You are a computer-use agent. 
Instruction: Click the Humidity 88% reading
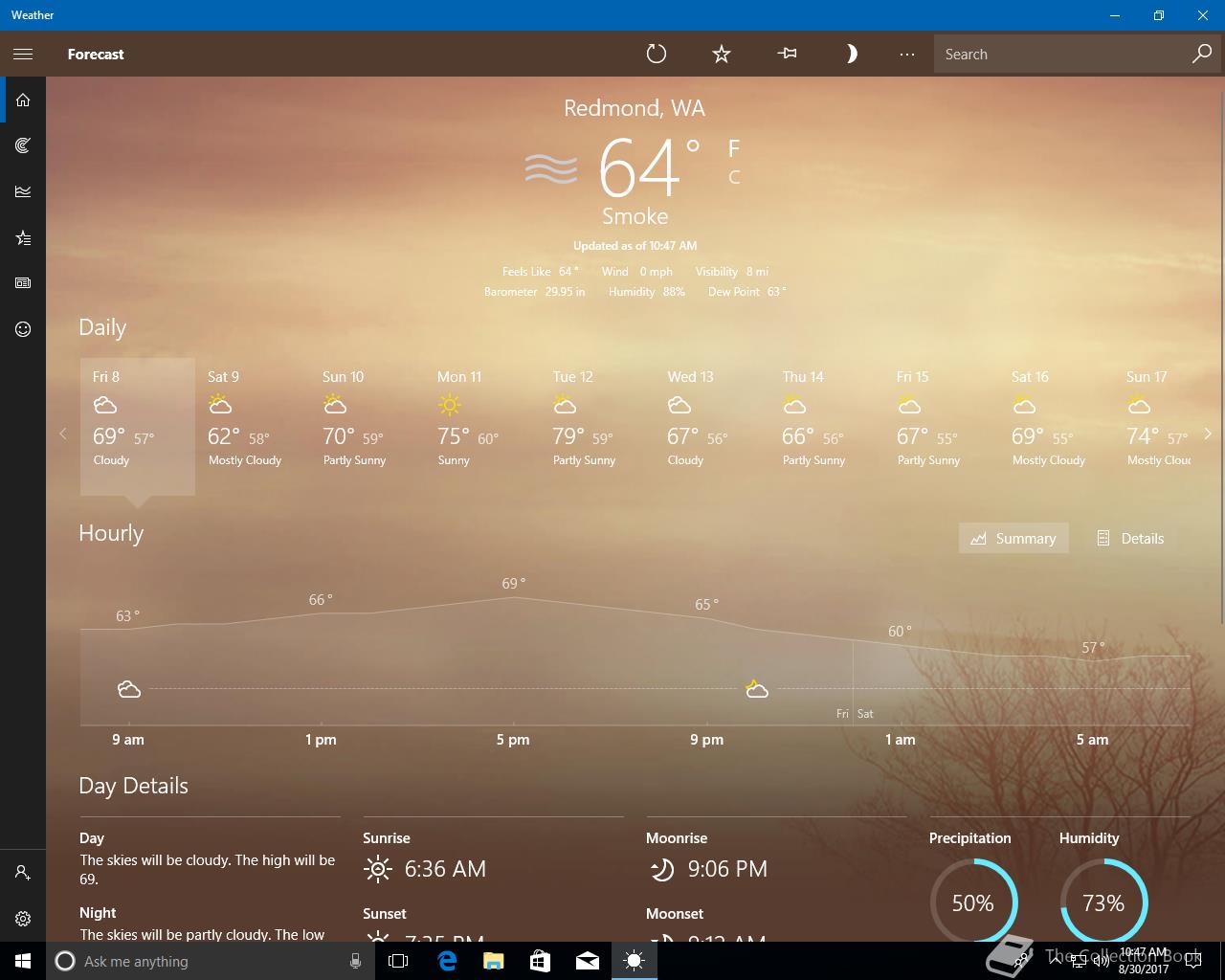[x=647, y=292]
